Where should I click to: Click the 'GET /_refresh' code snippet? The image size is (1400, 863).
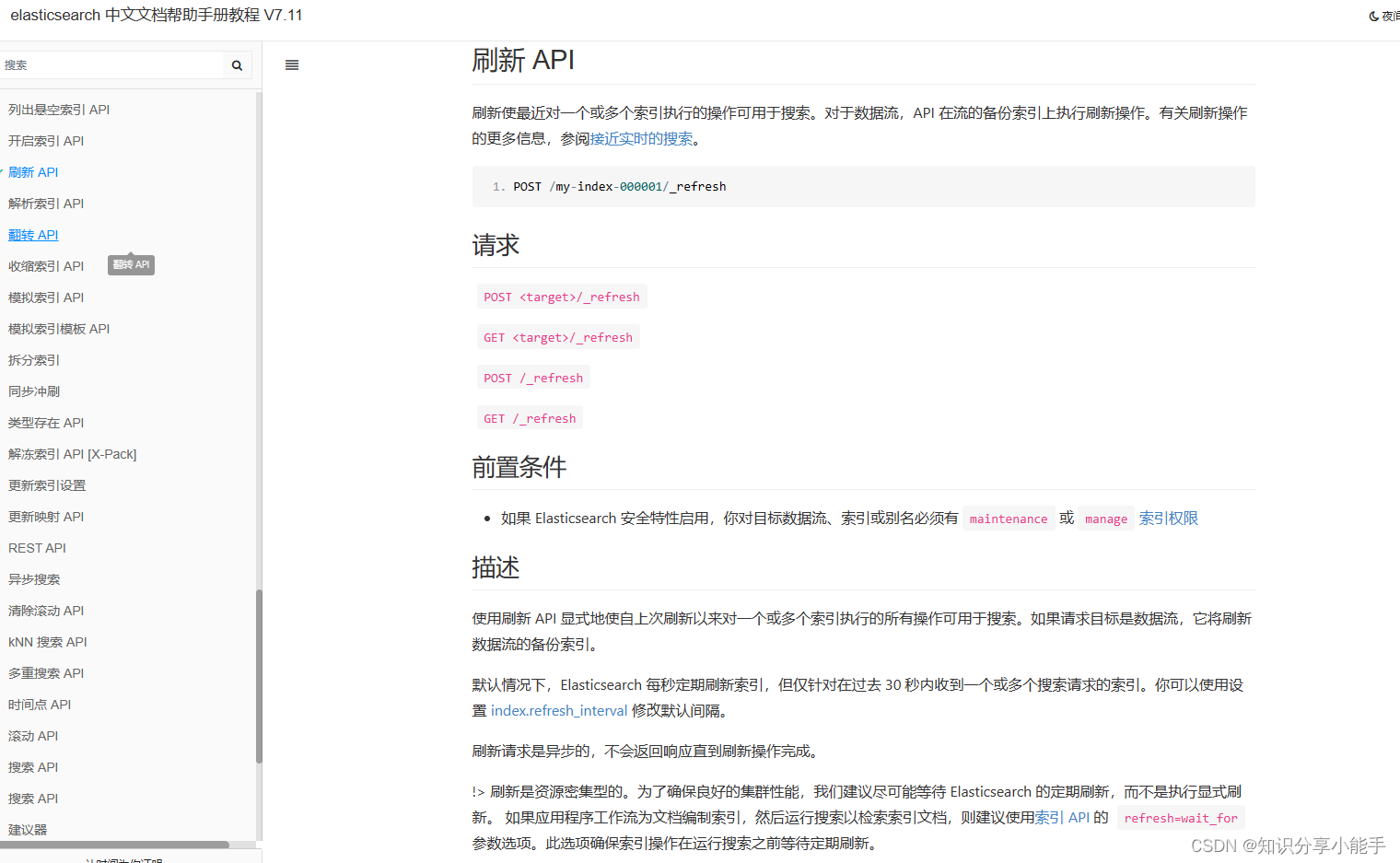530,419
